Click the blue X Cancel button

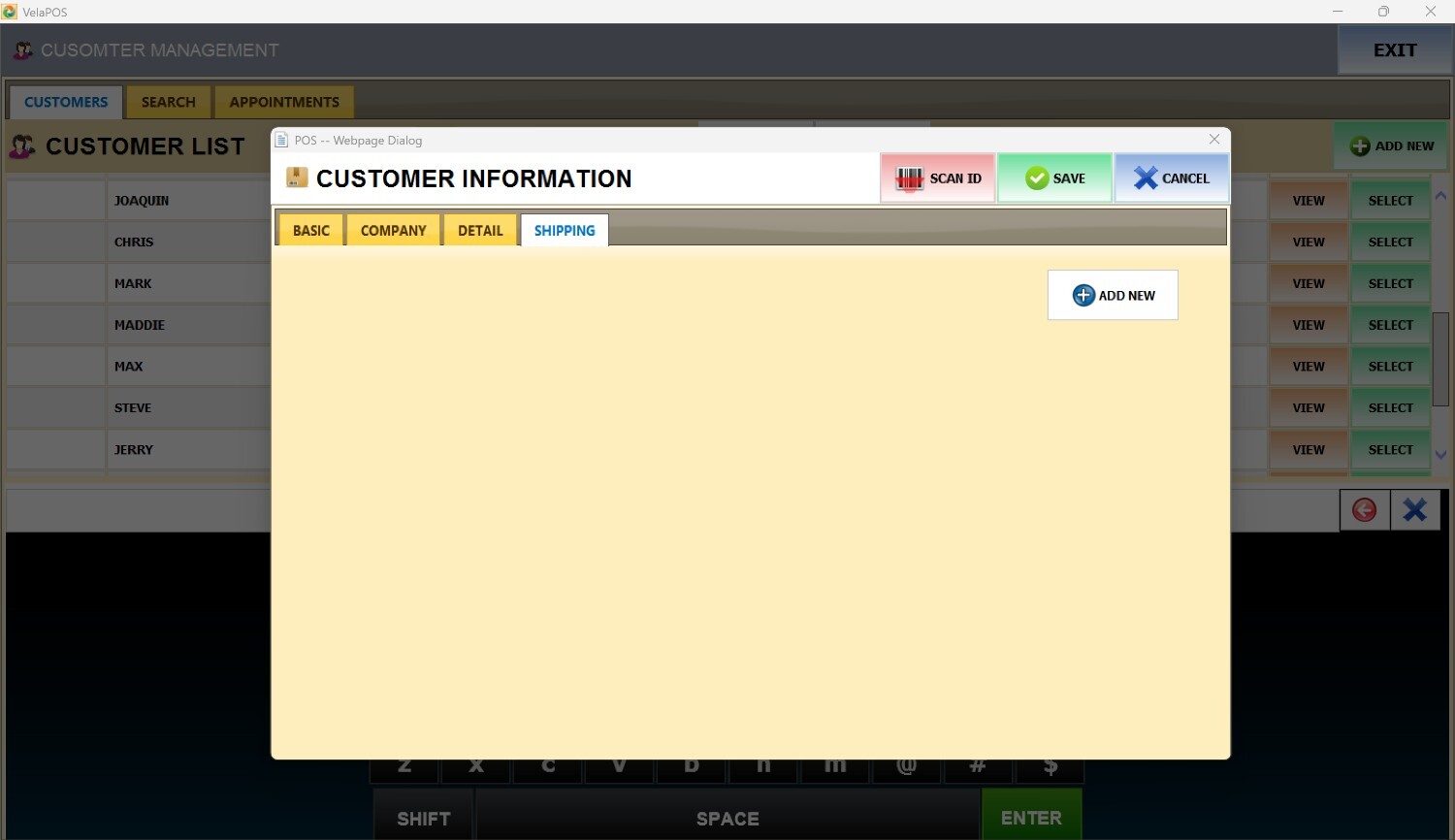[x=1171, y=178]
